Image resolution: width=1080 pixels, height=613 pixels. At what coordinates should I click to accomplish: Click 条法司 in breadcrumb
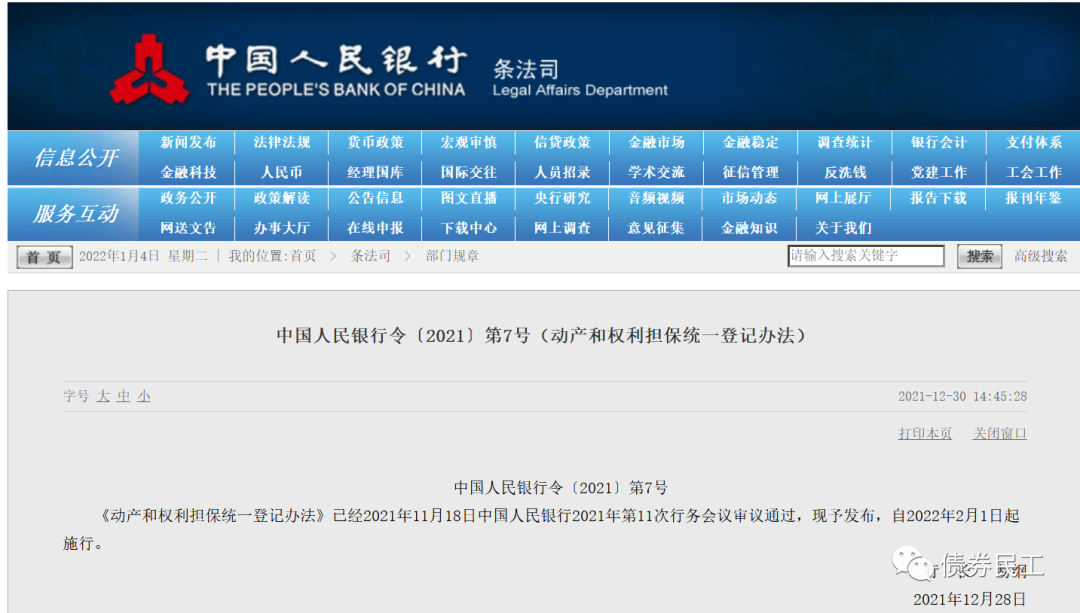click(x=370, y=256)
